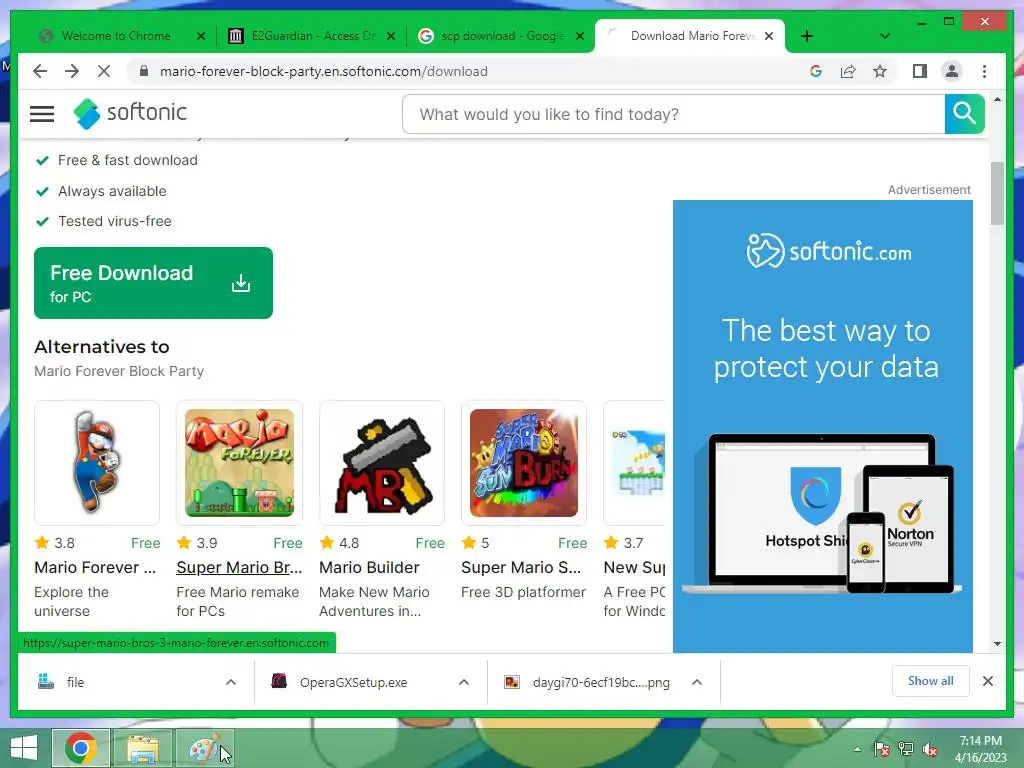Click 'Mario Forever ...' title link
The height and width of the screenshot is (768, 1024).
click(x=95, y=568)
